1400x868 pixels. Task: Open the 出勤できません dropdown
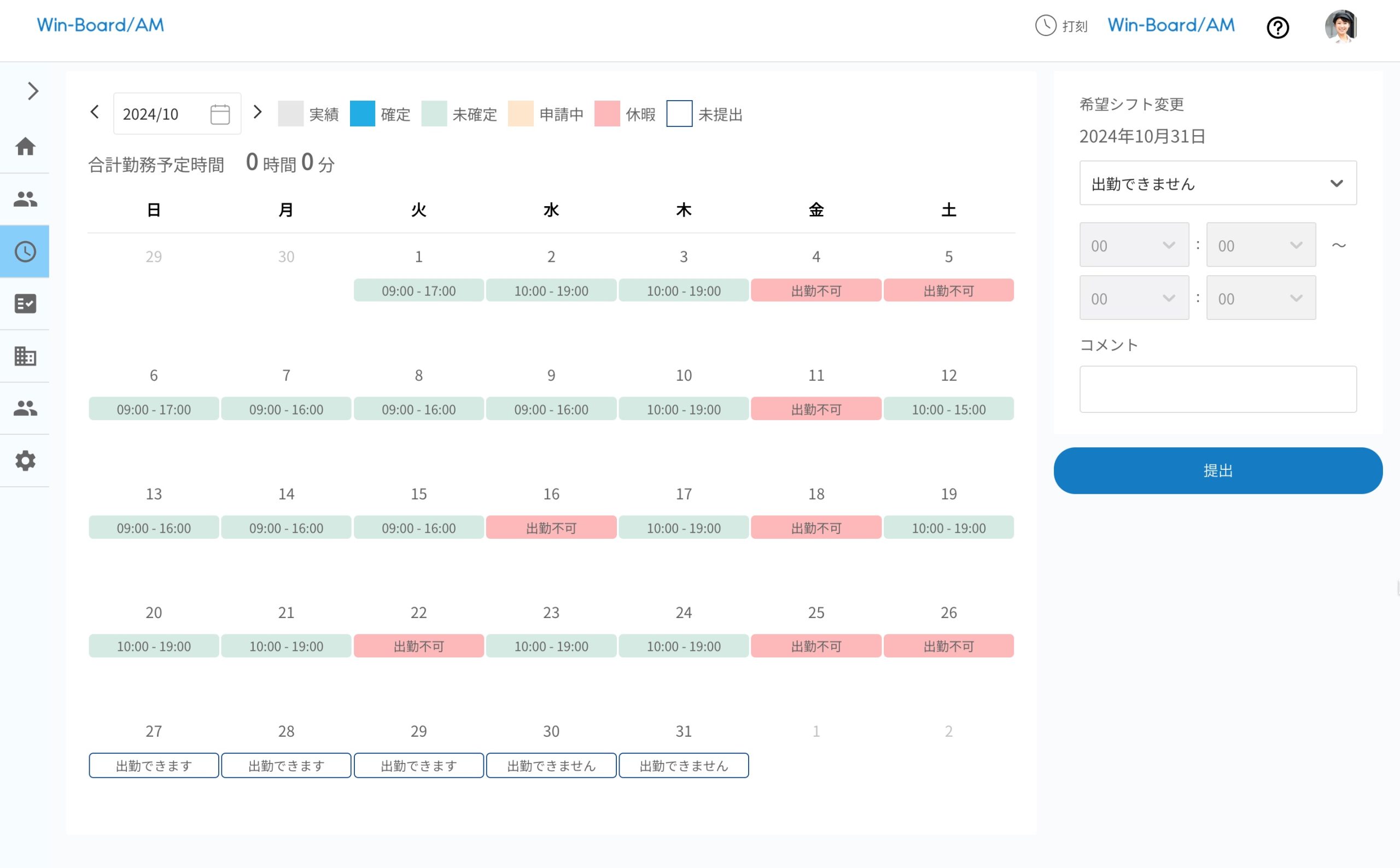(1217, 183)
